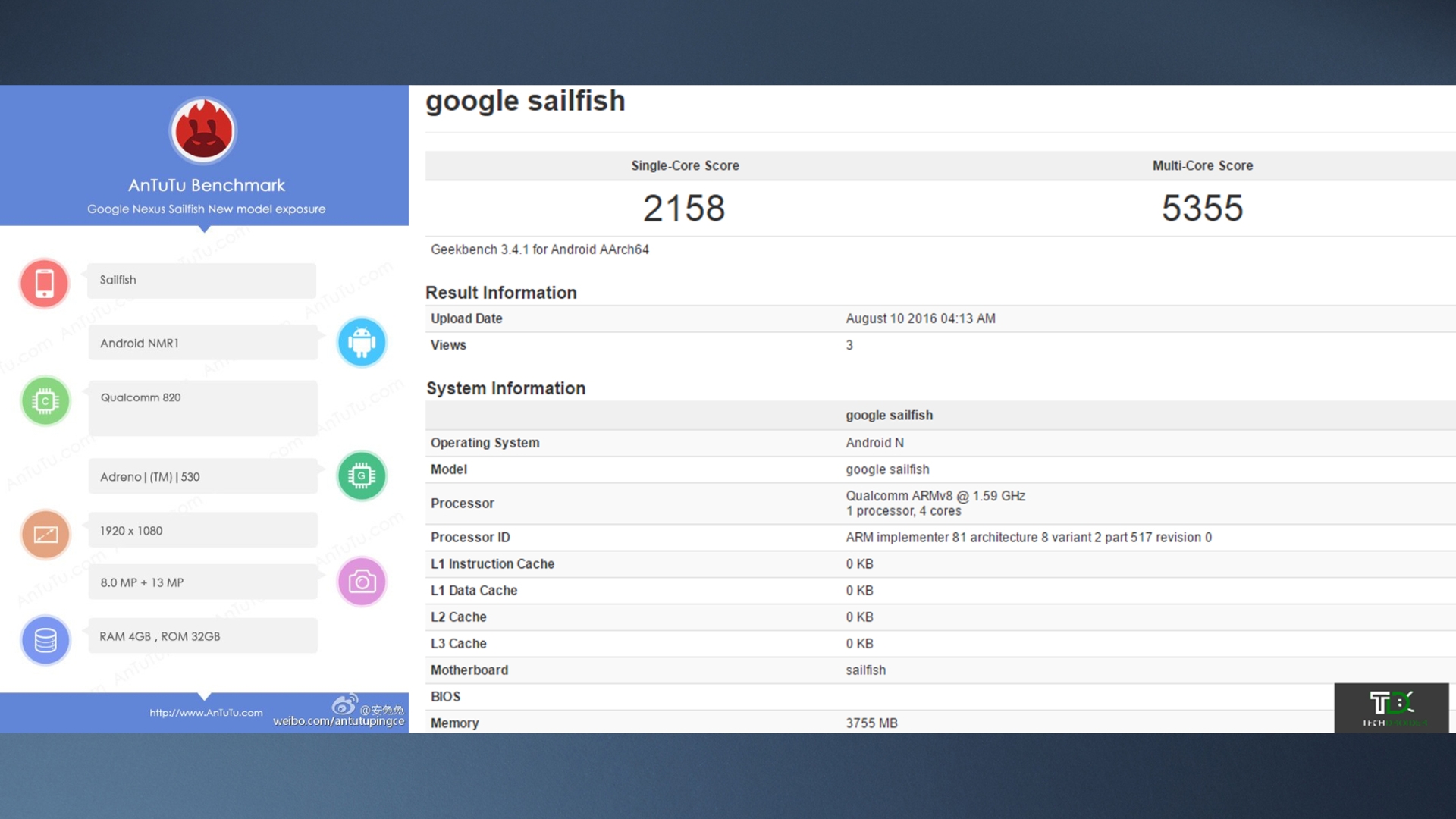Click google sailfish in the Model row

887,469
